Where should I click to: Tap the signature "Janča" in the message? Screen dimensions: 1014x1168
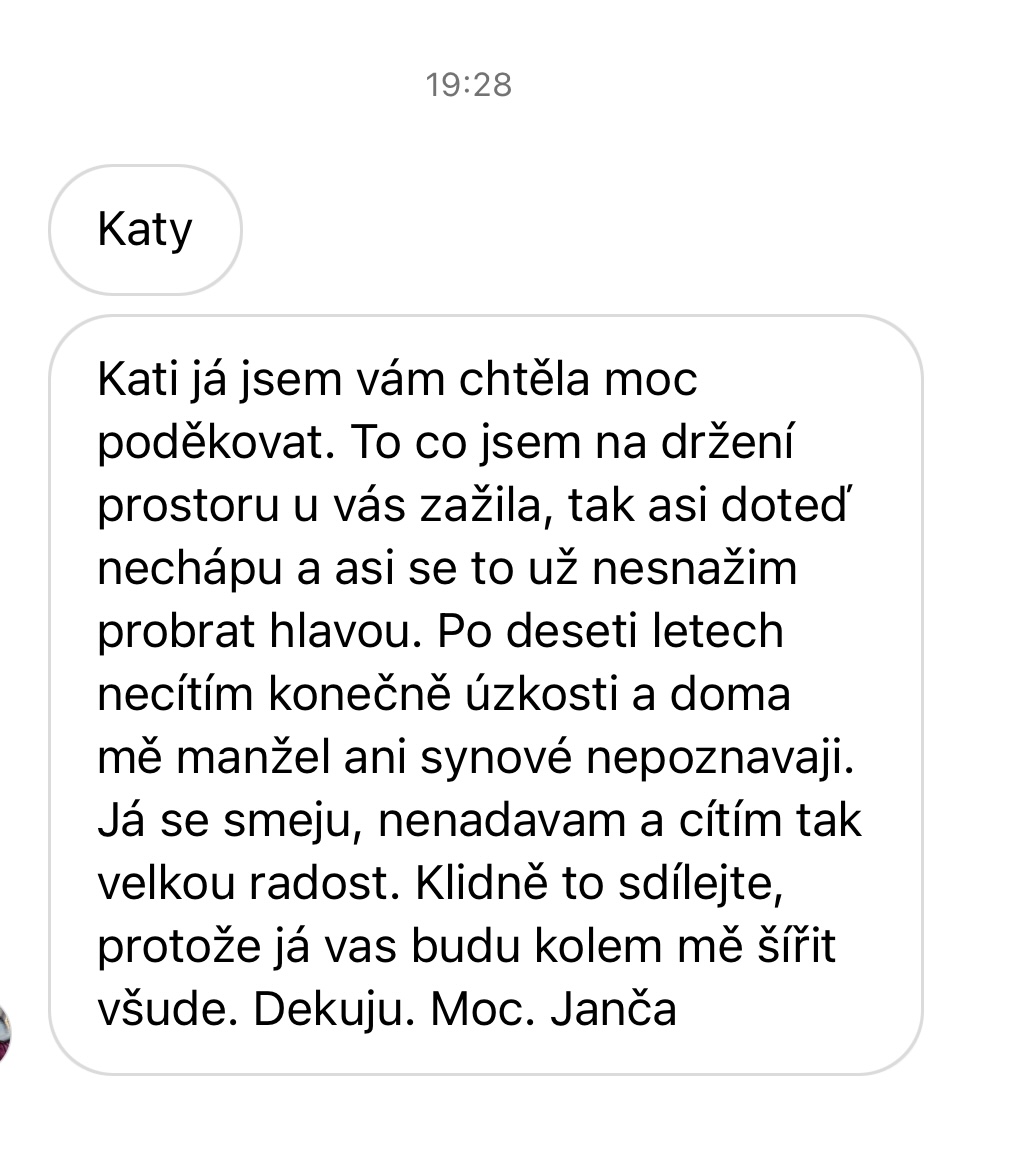[614, 1010]
